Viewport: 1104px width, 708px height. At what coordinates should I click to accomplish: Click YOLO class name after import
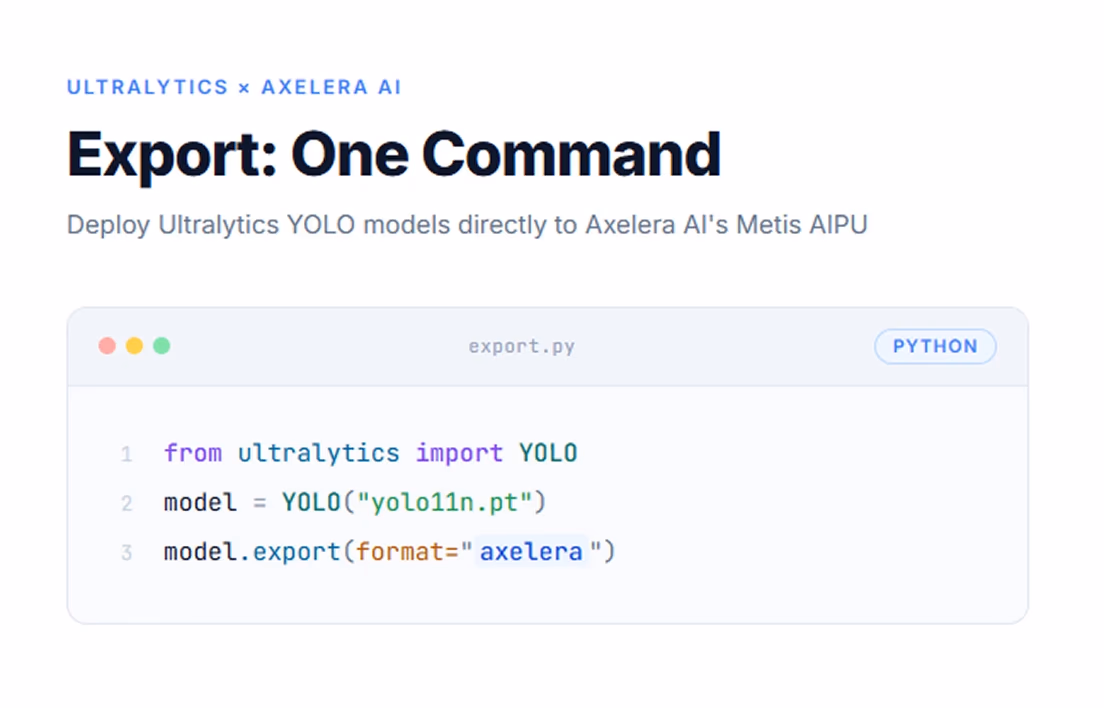point(548,453)
